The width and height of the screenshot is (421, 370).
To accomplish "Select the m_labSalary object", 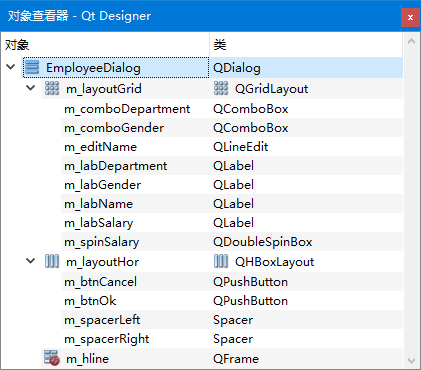I will coord(99,223).
